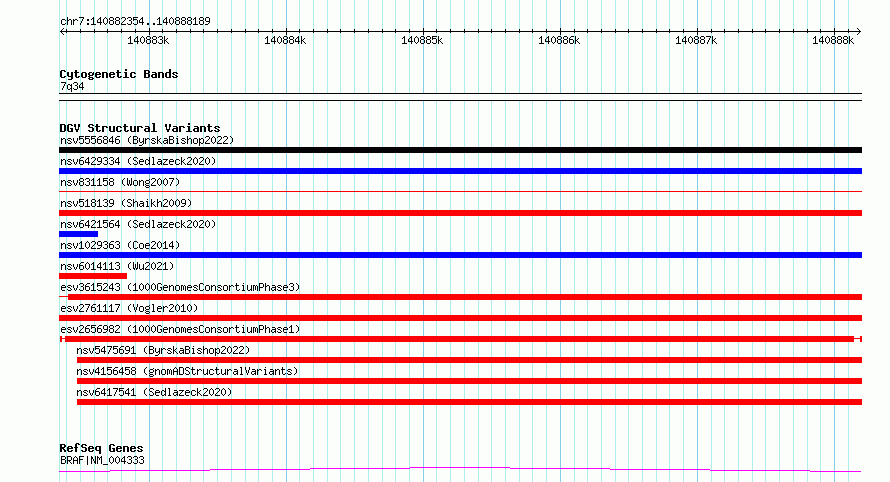Click the blue nsv6429334 variant bar
890x482 pixels.
(460, 171)
